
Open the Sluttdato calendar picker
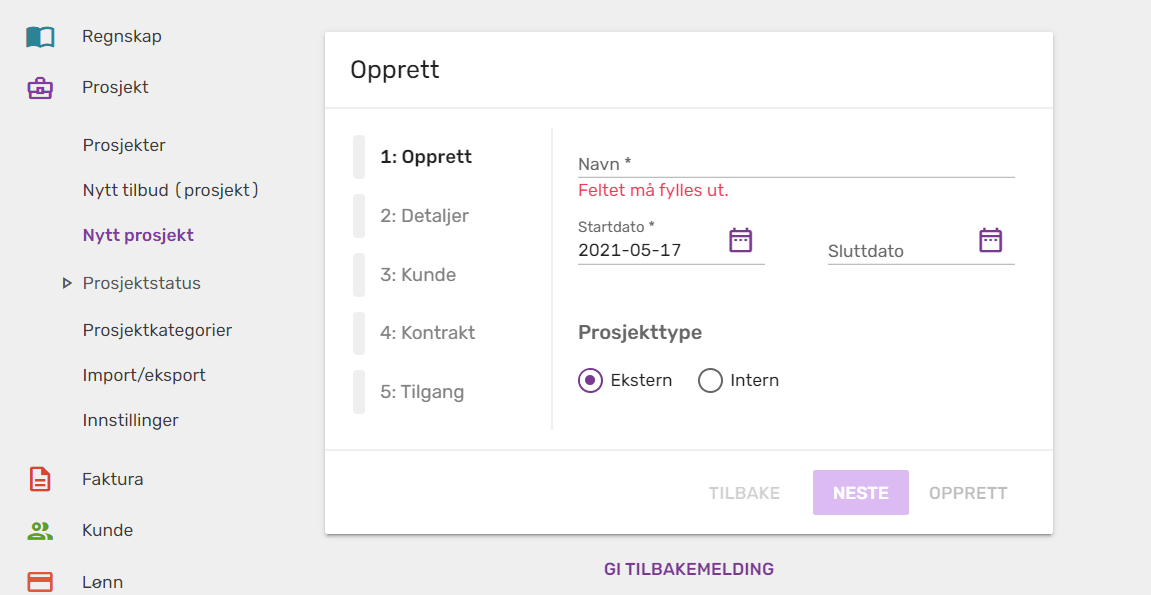[x=990, y=240]
